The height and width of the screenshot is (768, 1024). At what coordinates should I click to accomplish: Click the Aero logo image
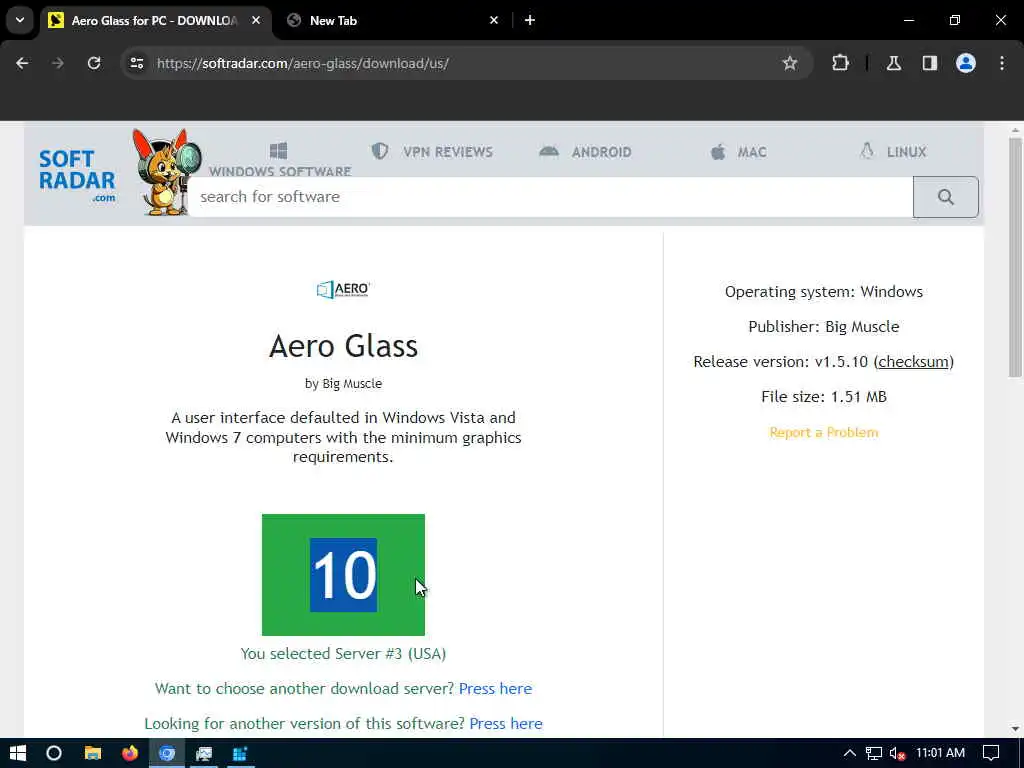point(344,289)
